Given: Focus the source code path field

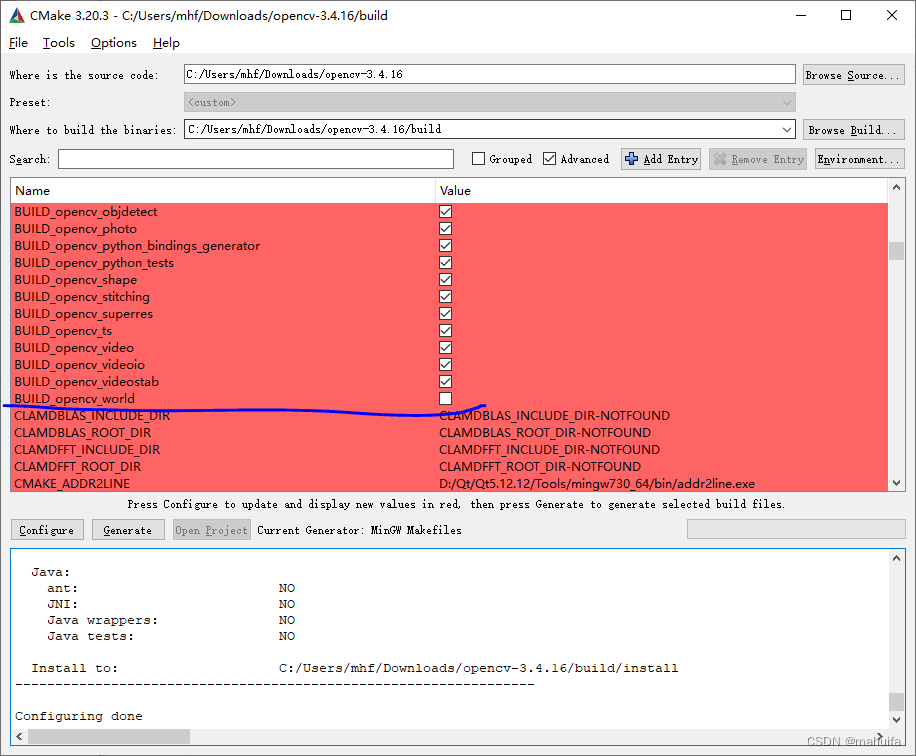Looking at the screenshot, I should pos(490,74).
